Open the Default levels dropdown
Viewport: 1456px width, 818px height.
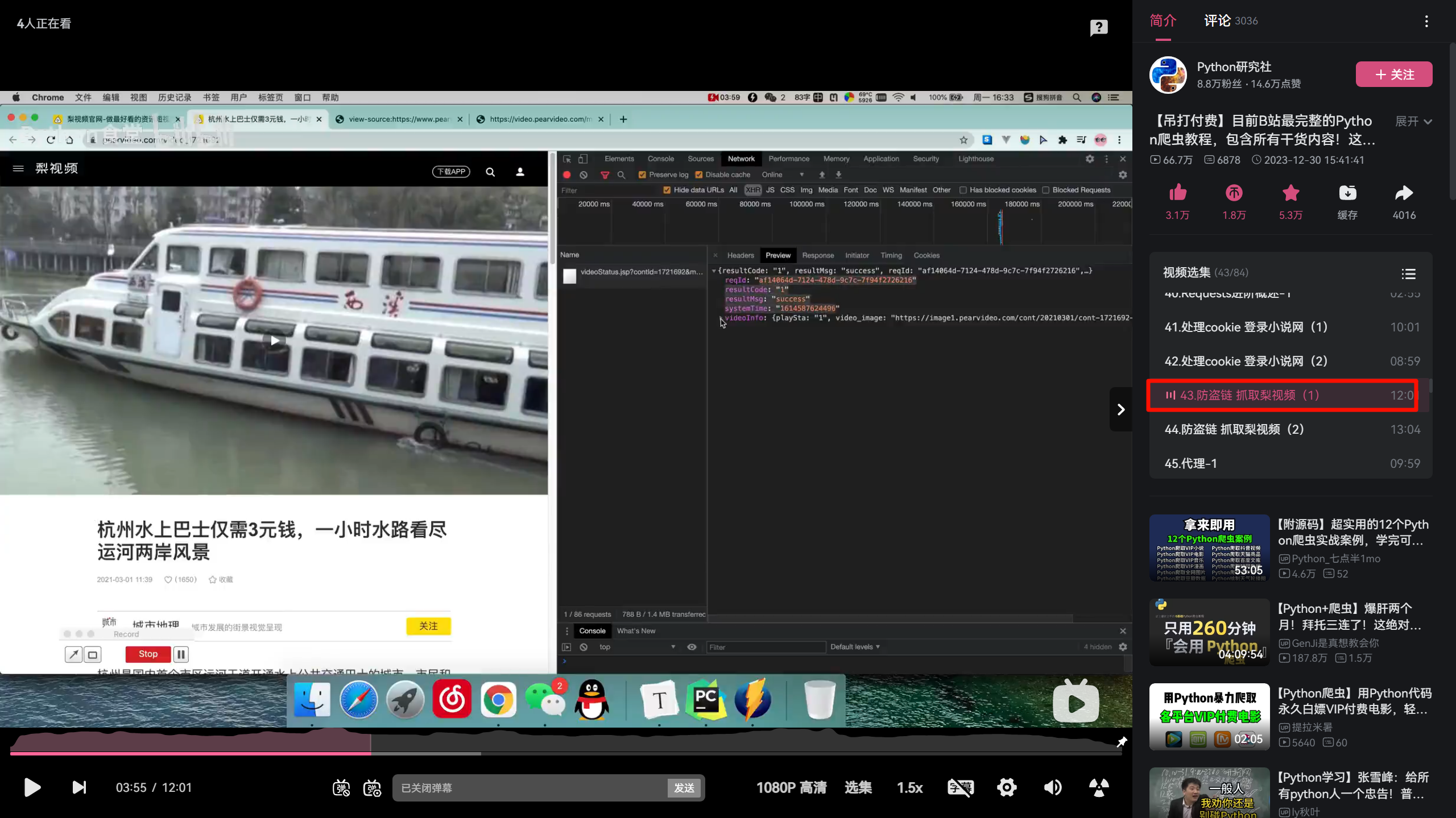(855, 647)
